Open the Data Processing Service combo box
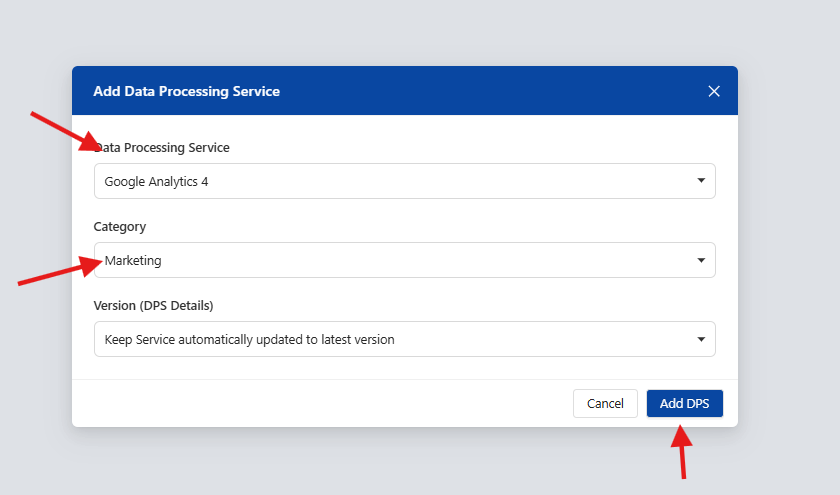This screenshot has width=840, height=495. (x=404, y=181)
